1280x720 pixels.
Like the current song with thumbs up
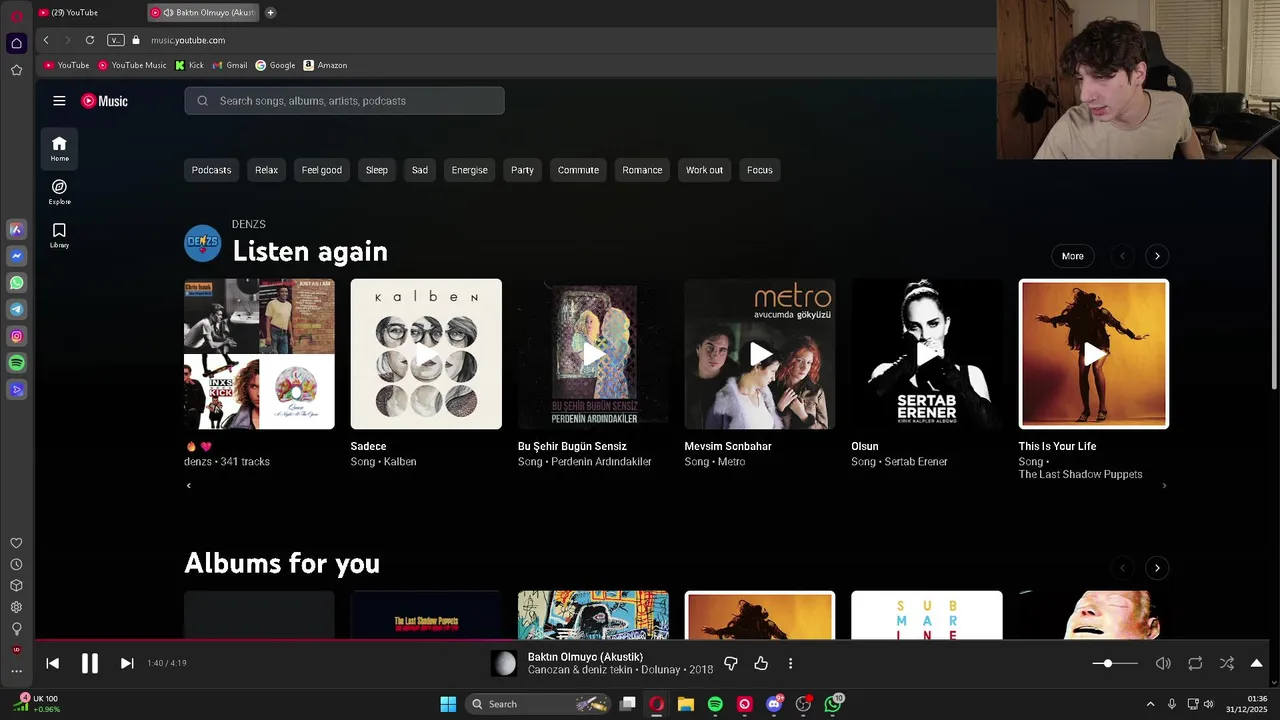tap(761, 663)
